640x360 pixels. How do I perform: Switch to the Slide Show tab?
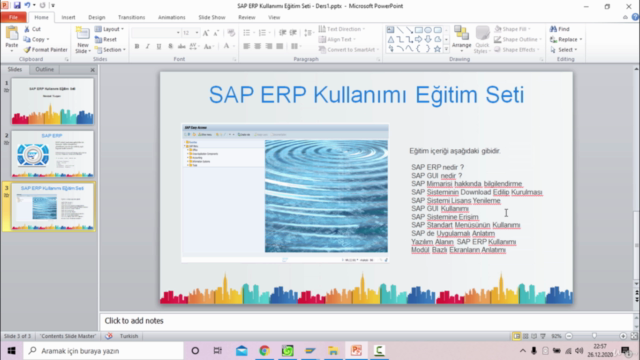pos(211,18)
